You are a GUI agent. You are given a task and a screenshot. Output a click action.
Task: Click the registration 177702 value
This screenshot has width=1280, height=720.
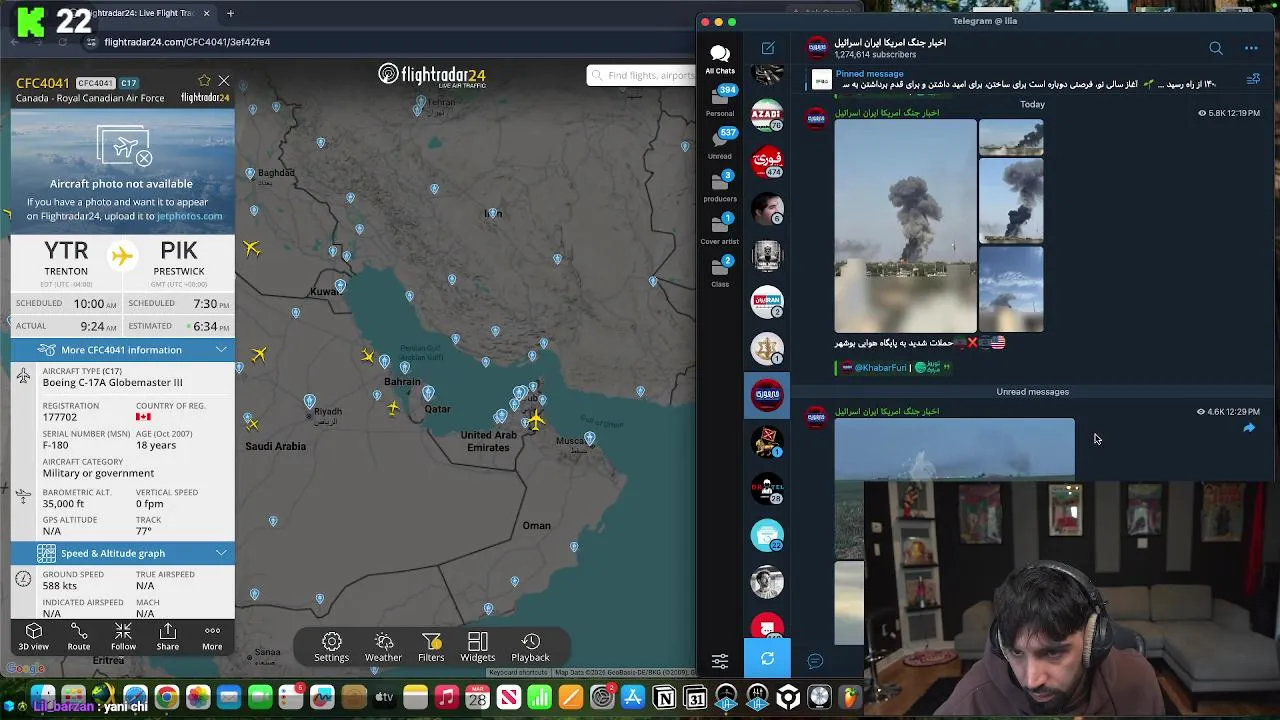[60, 417]
